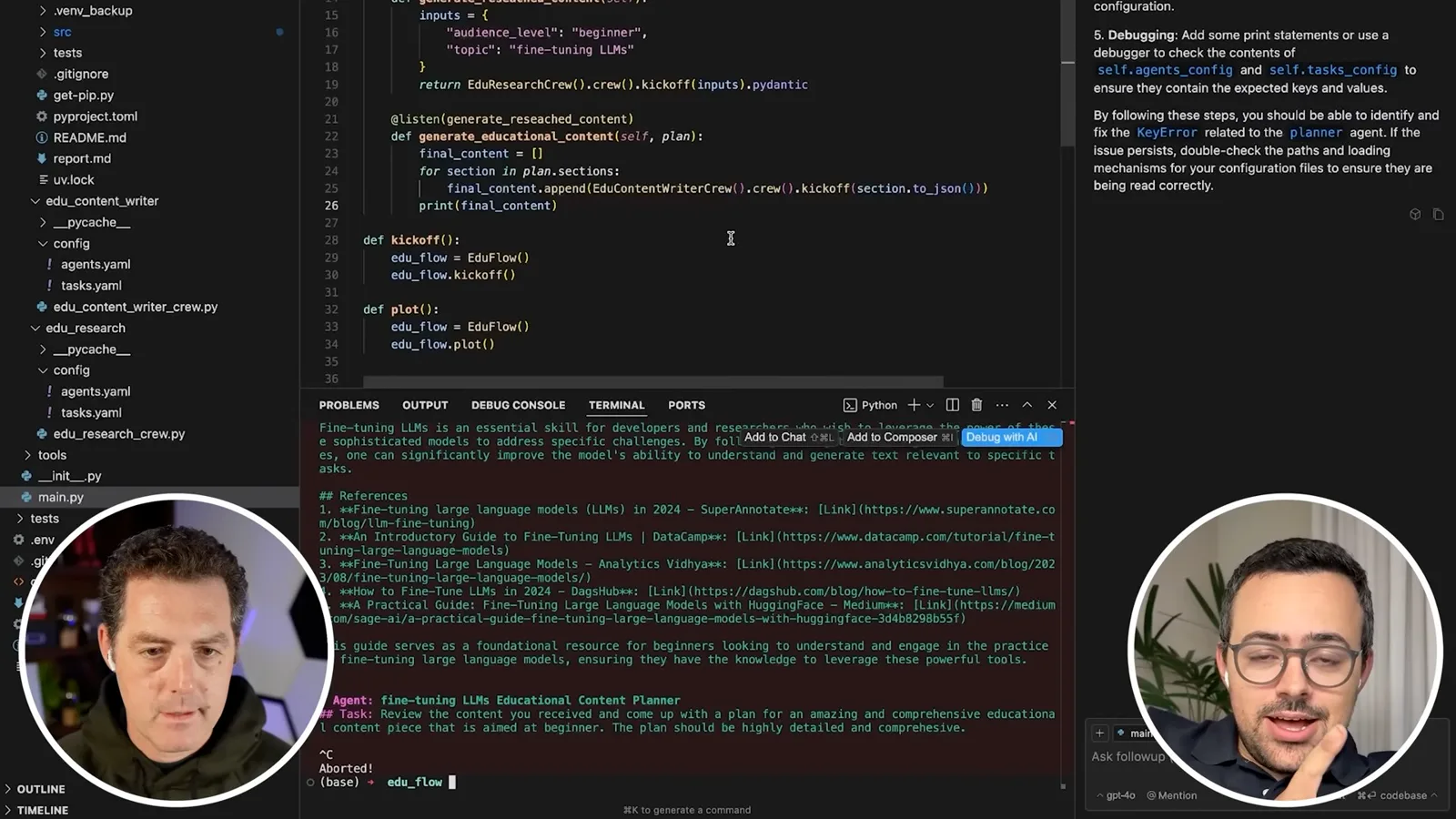Click the Debug with AI button
Screen dimensions: 1456x819
click(1012, 438)
